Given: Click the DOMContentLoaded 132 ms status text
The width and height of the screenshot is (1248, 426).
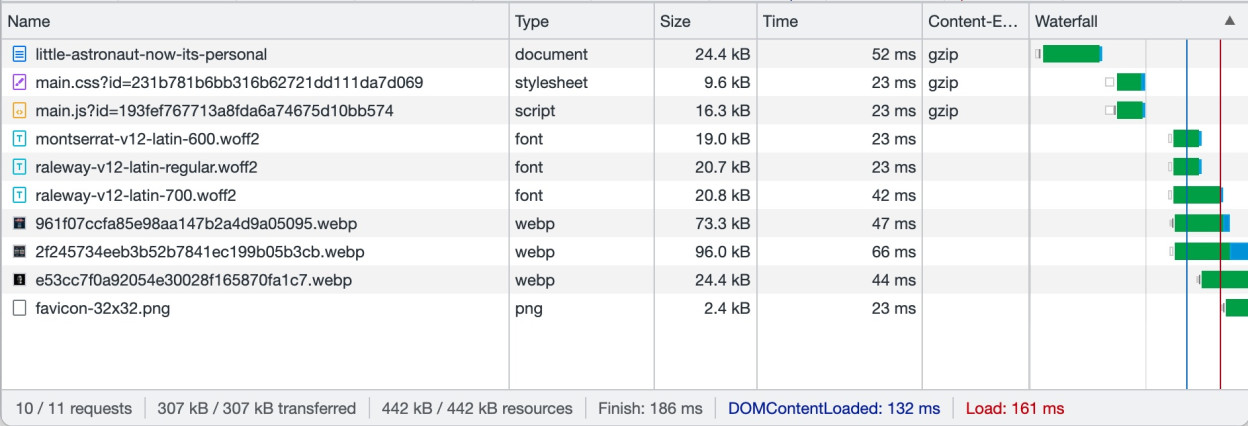Looking at the screenshot, I should click(834, 408).
